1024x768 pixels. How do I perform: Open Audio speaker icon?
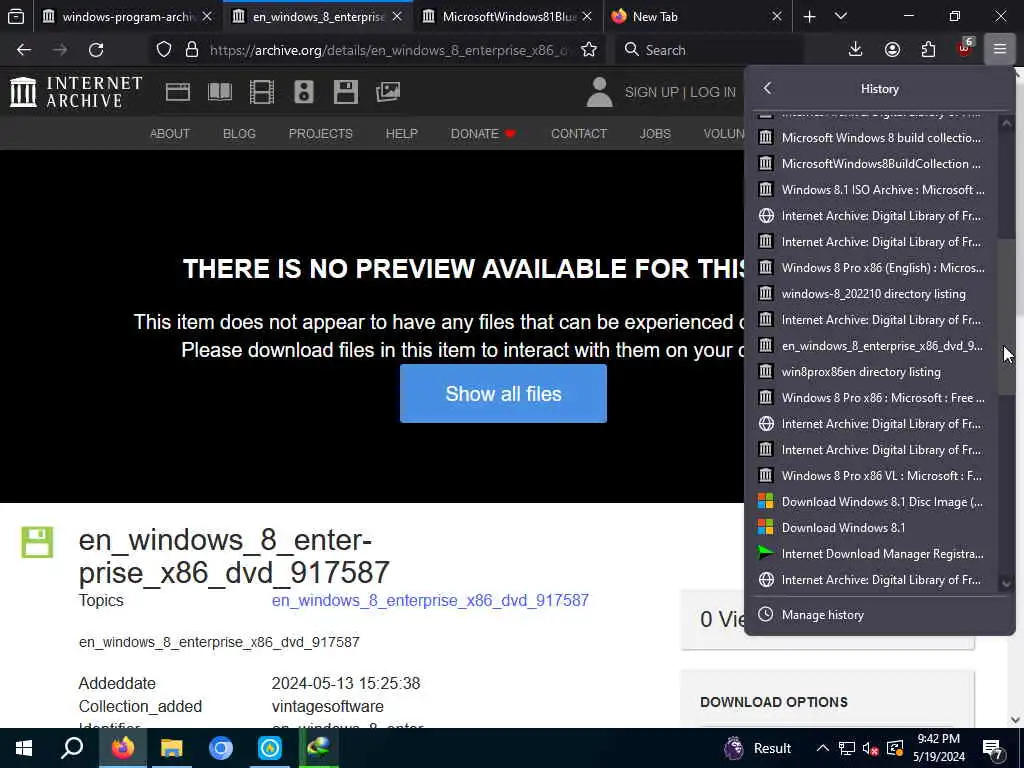[304, 92]
